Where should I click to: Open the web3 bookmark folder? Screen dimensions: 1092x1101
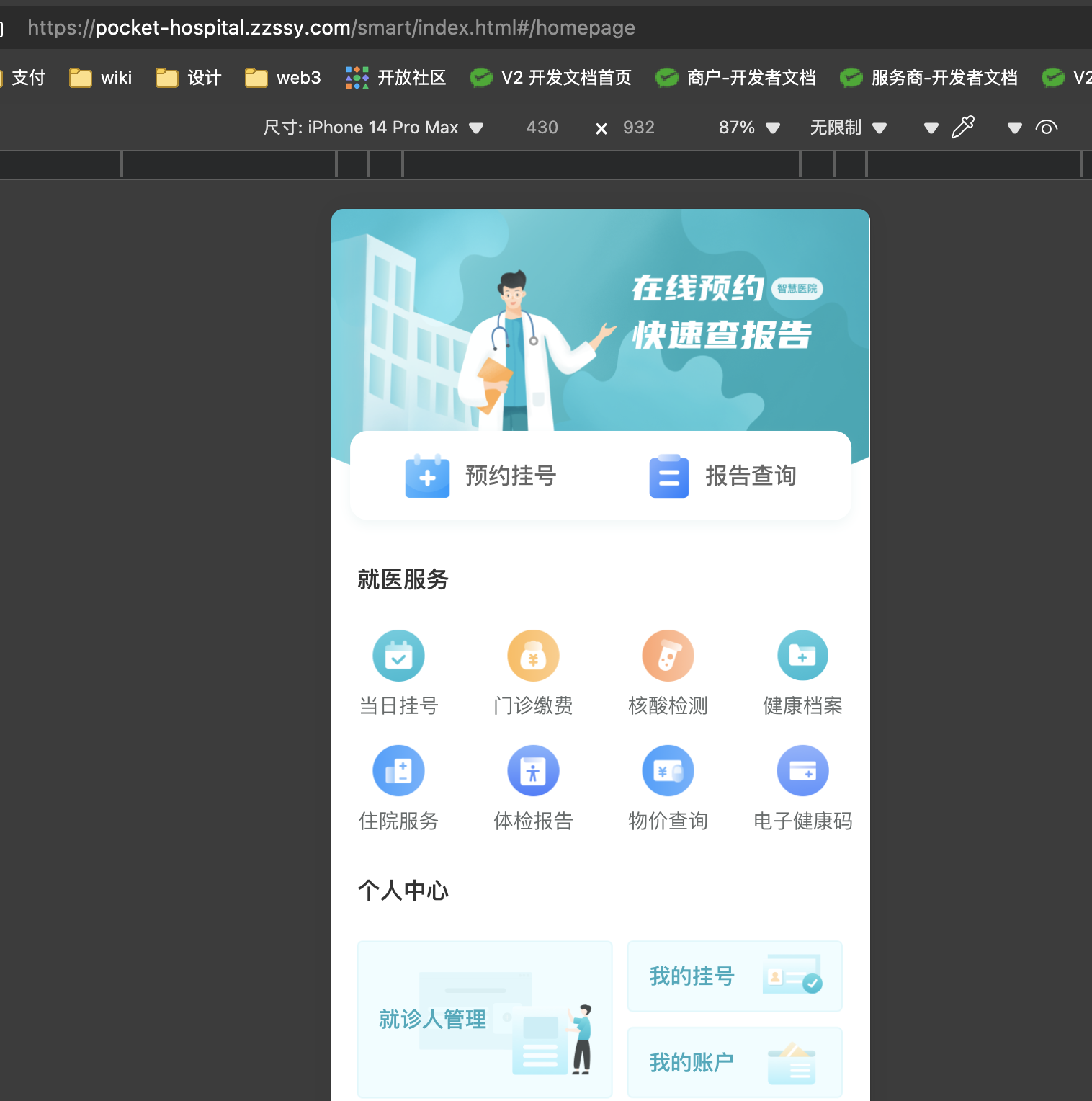tap(283, 77)
